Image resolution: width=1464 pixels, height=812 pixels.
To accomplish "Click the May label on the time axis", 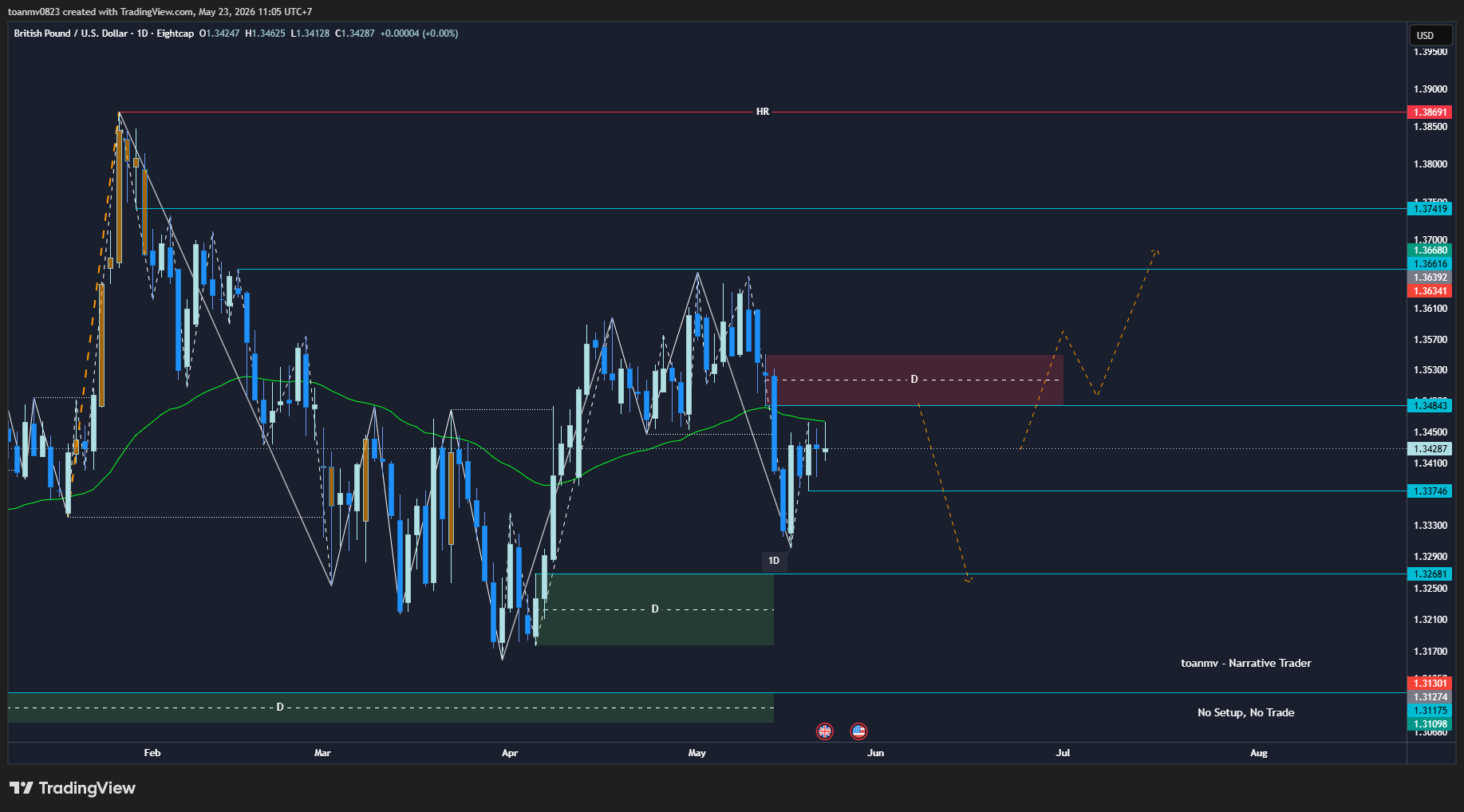I will click(x=697, y=753).
